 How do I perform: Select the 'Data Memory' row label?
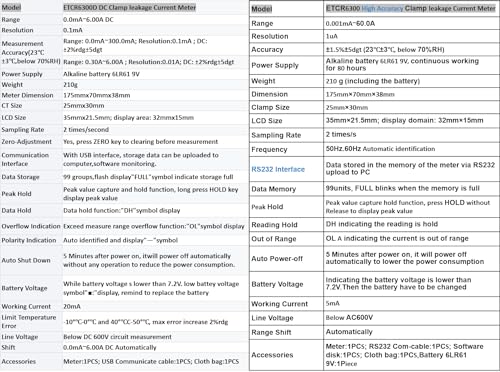click(x=274, y=189)
